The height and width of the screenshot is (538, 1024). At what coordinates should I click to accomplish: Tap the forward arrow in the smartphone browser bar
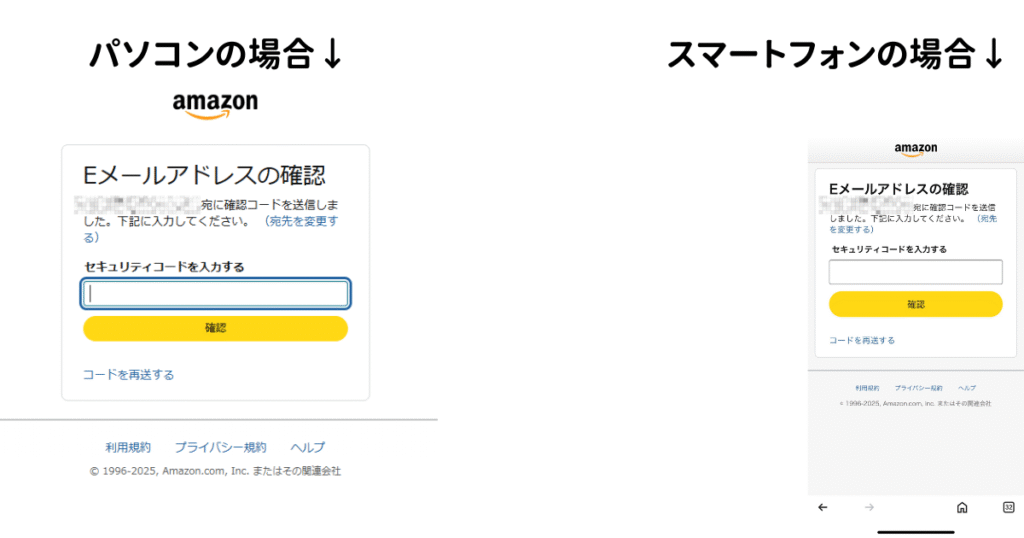pos(869,507)
